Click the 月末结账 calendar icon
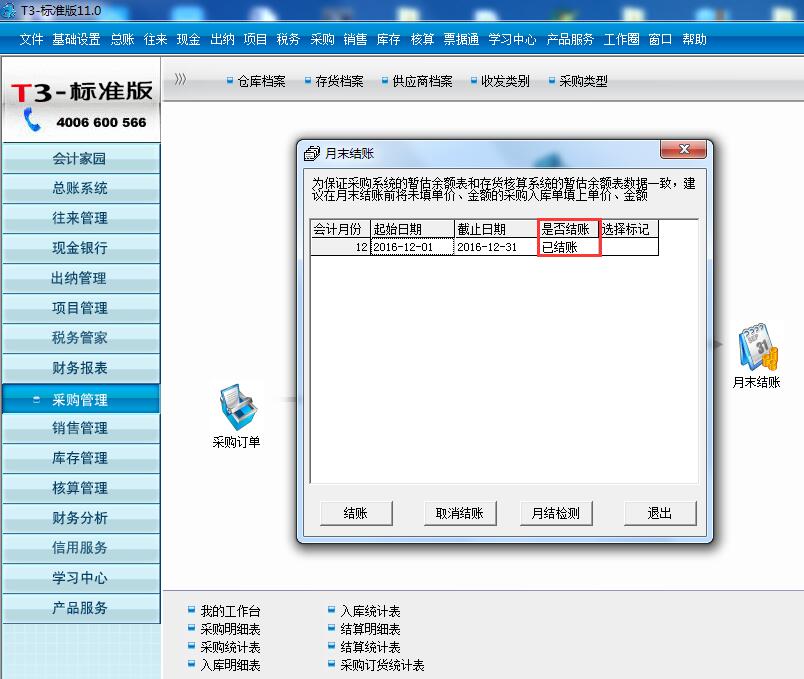Image resolution: width=804 pixels, height=679 pixels. (756, 350)
